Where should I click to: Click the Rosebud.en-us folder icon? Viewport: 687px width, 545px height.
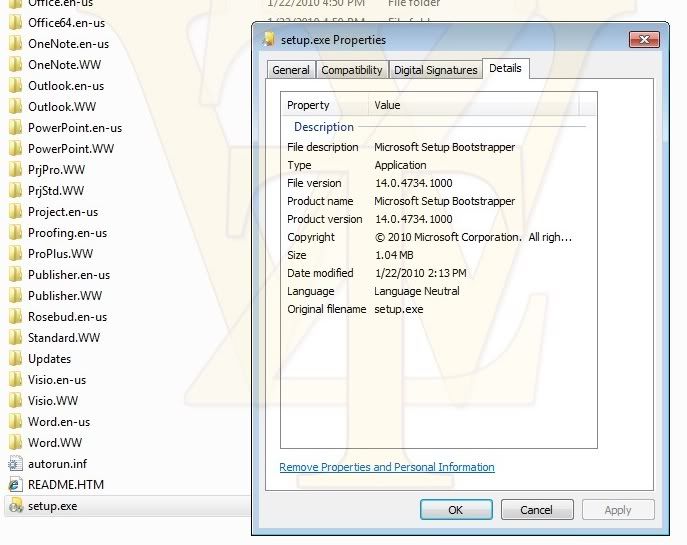point(15,317)
